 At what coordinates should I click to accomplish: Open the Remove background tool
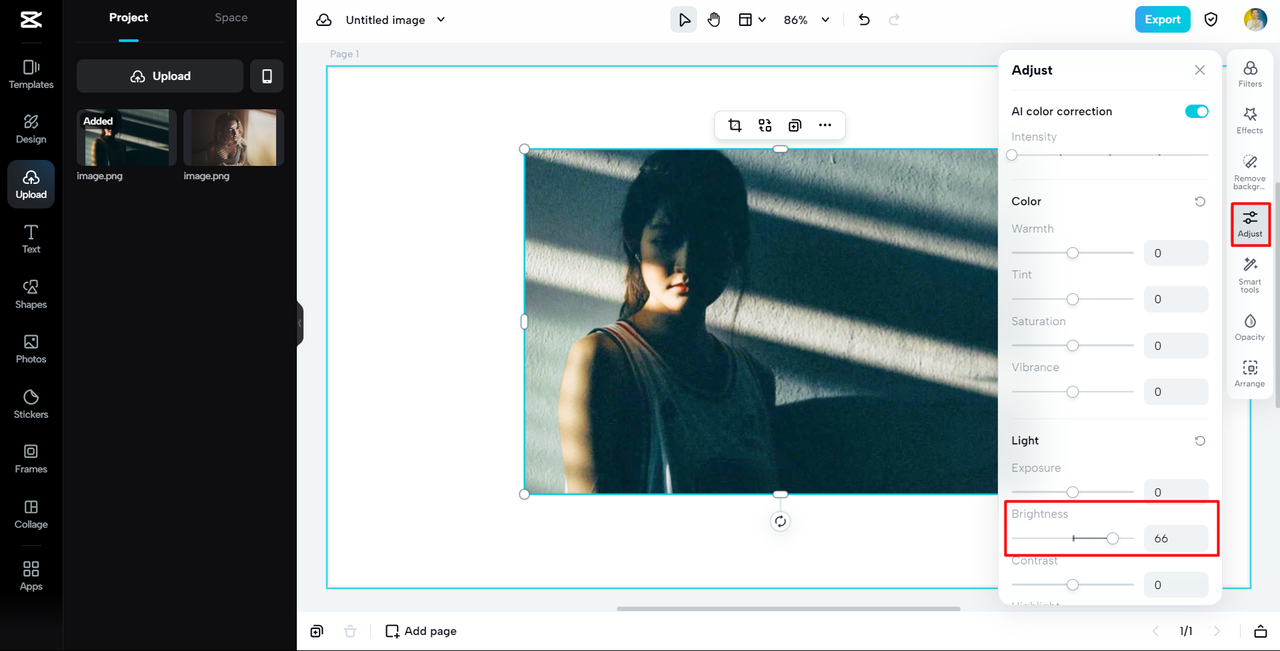(1250, 168)
